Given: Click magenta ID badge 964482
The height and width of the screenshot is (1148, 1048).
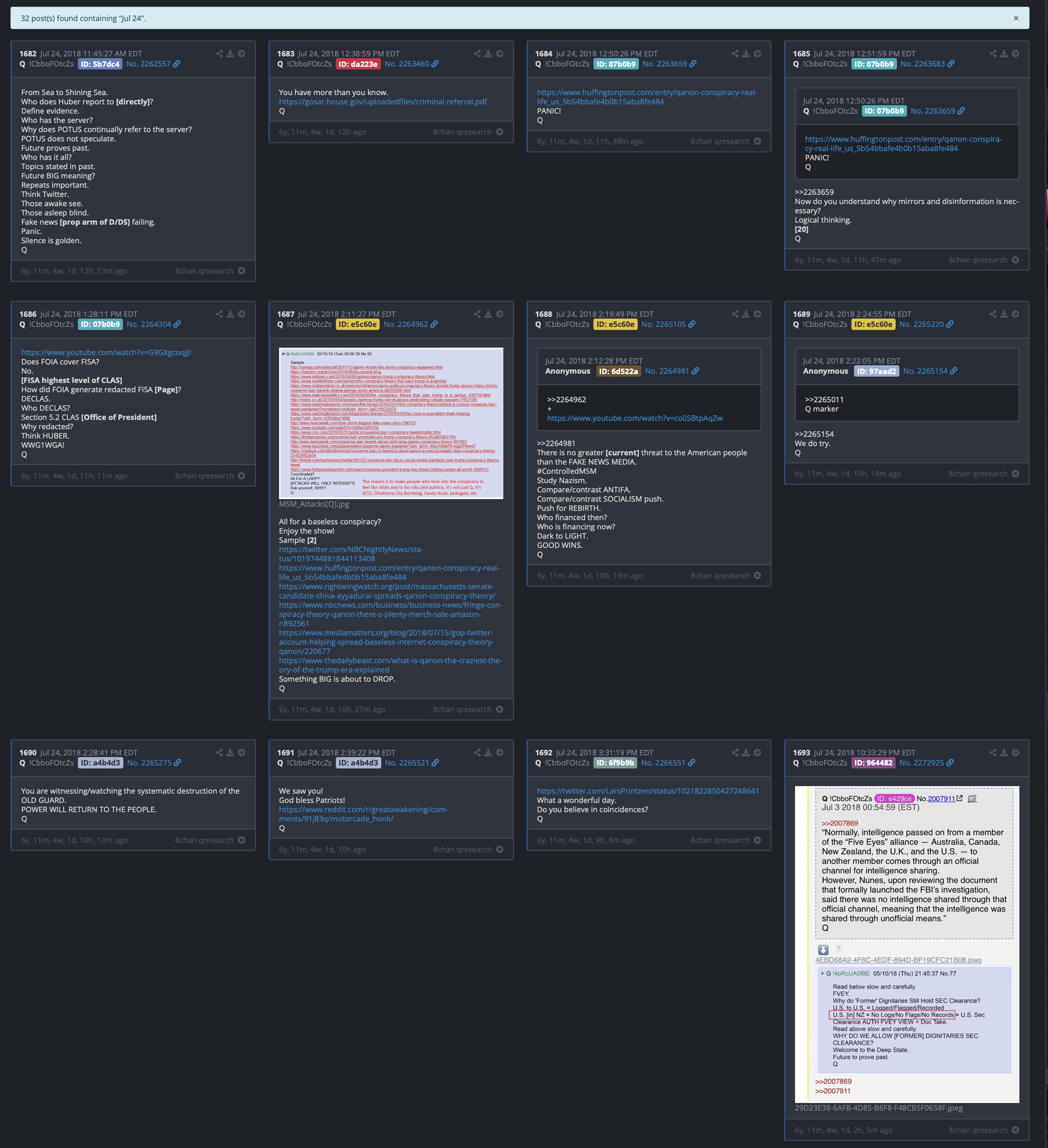Looking at the screenshot, I should click(873, 763).
